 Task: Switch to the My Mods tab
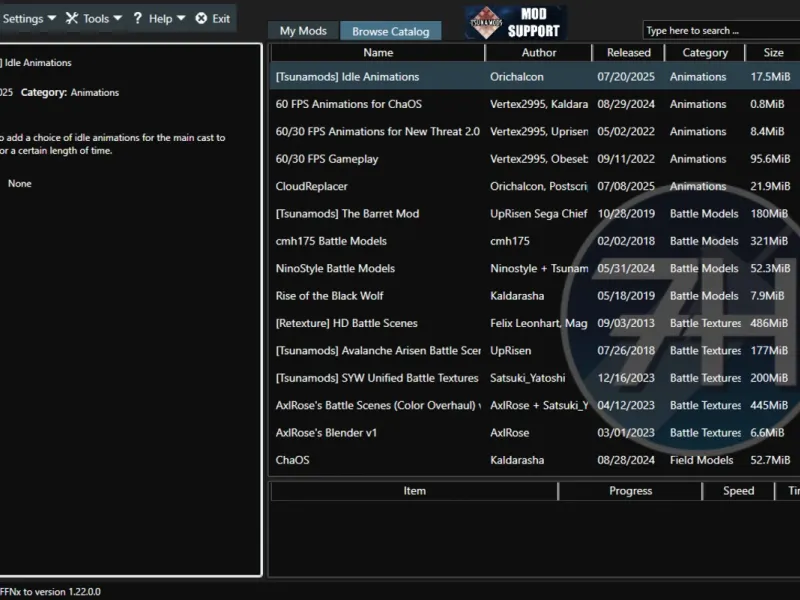303,31
